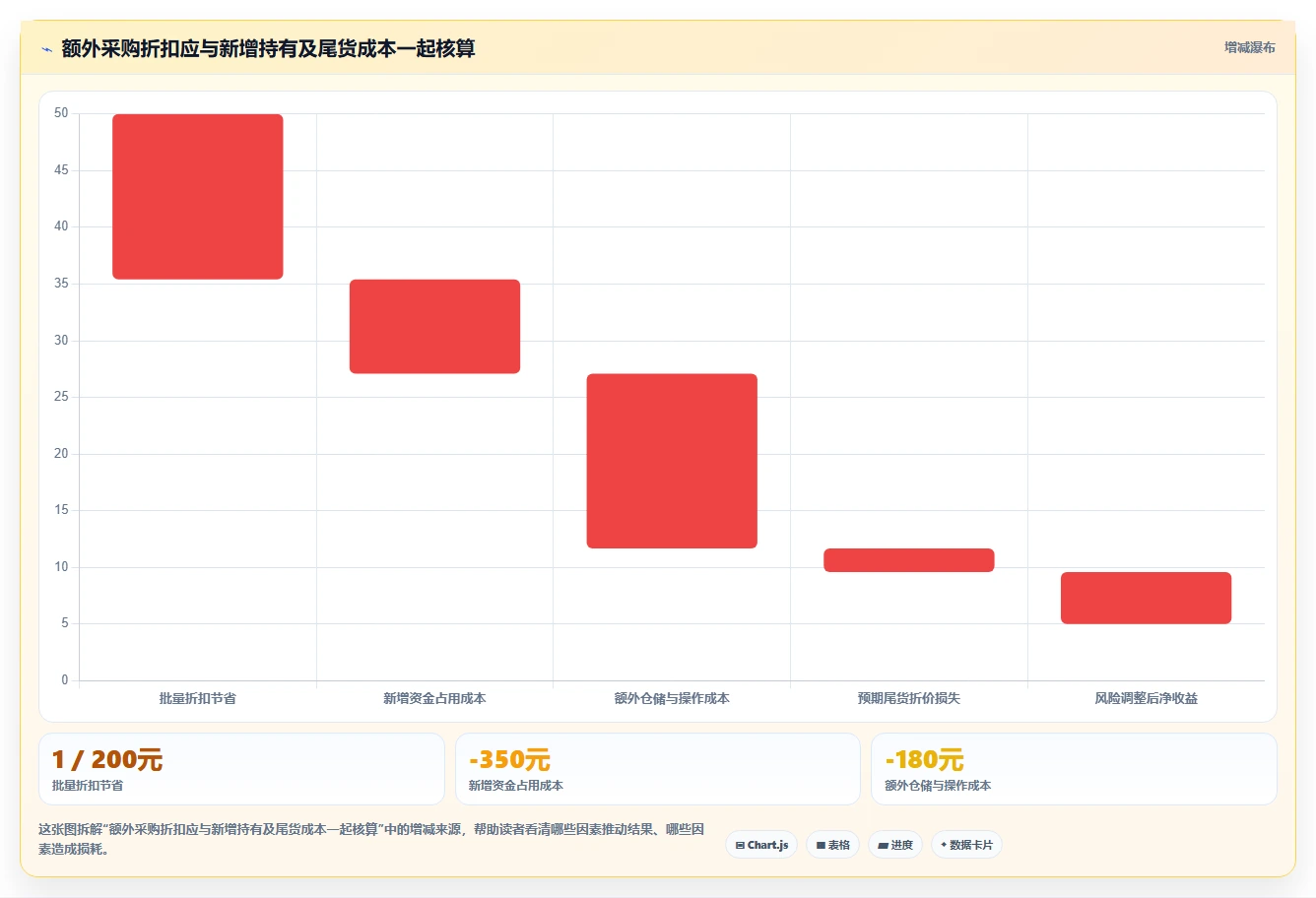Select the Chart.js tag chip
Screen dimensions: 1316x898
(x=761, y=845)
